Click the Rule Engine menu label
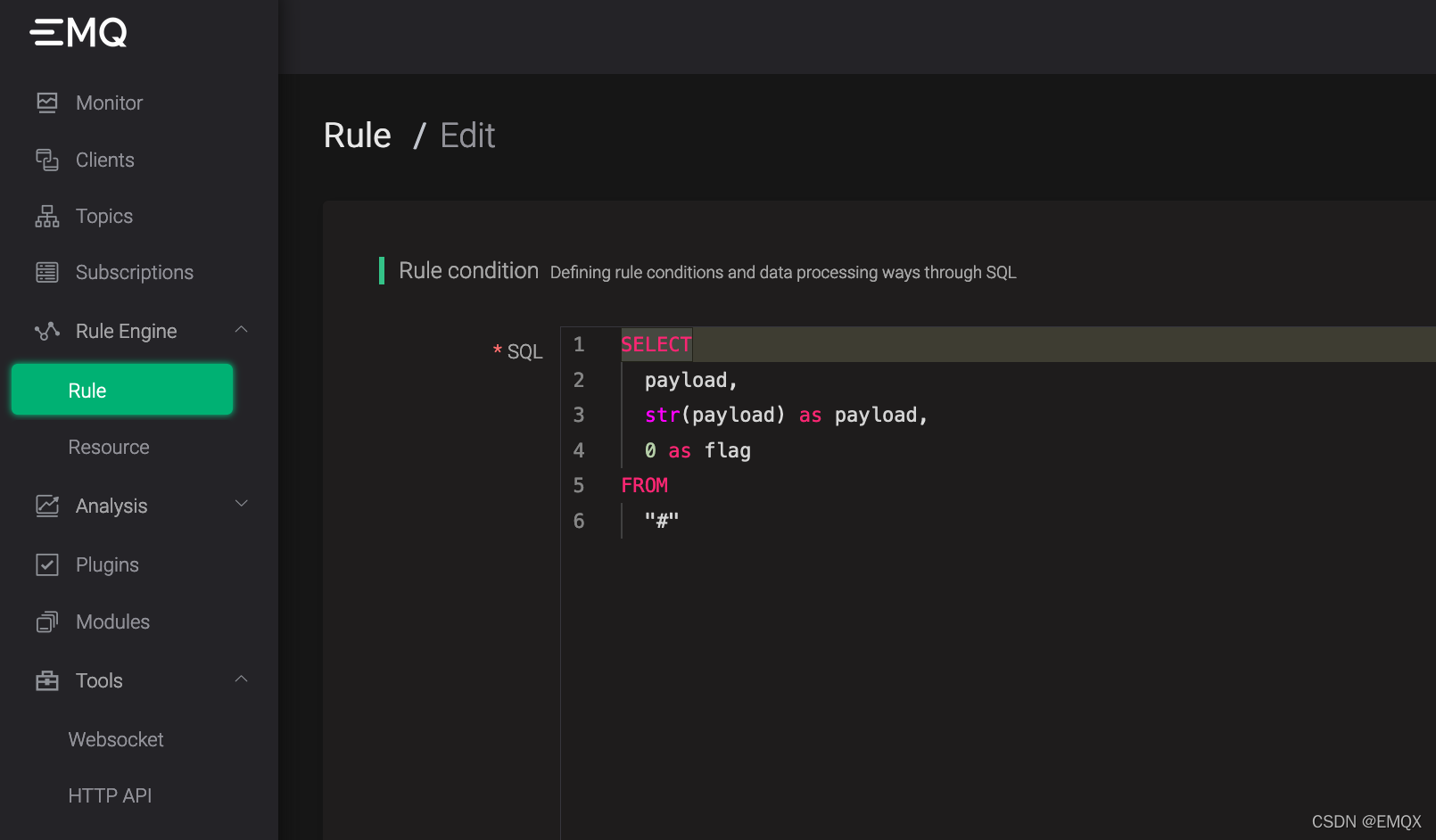Image resolution: width=1436 pixels, height=840 pixels. click(127, 331)
